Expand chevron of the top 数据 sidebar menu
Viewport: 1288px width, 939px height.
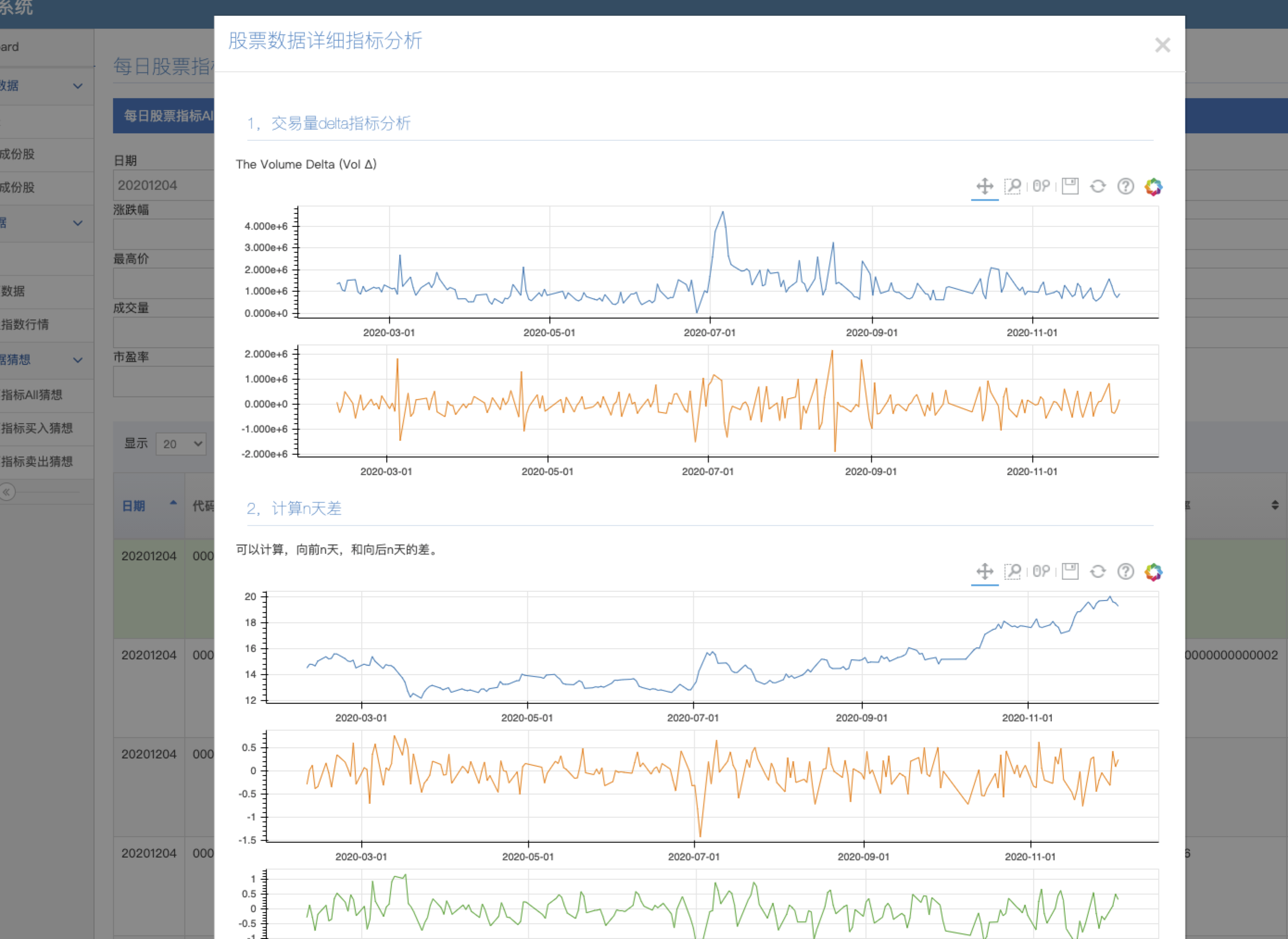pyautogui.click(x=78, y=86)
